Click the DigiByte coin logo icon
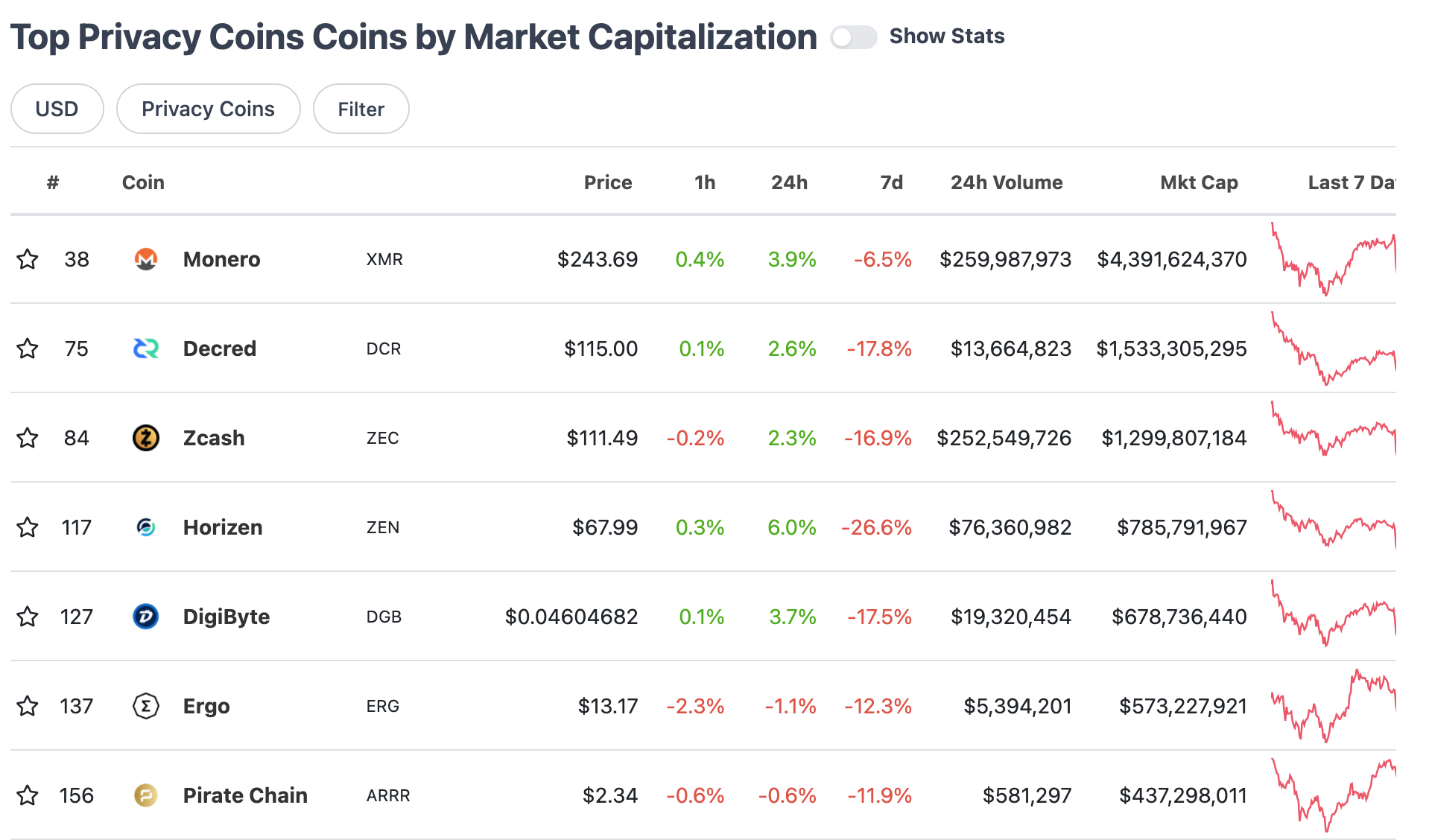This screenshot has width=1429, height=840. [145, 617]
